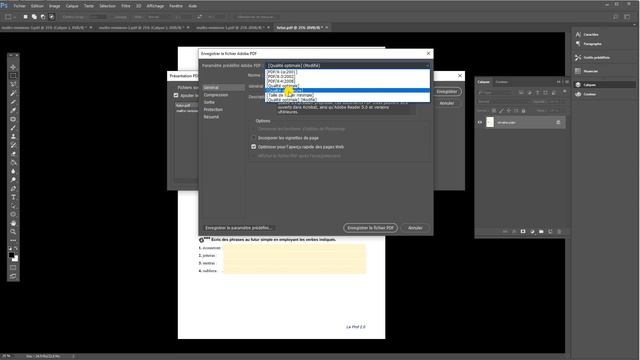640x360 pixels.
Task: Select the History Brush tool
Action: click(13, 145)
